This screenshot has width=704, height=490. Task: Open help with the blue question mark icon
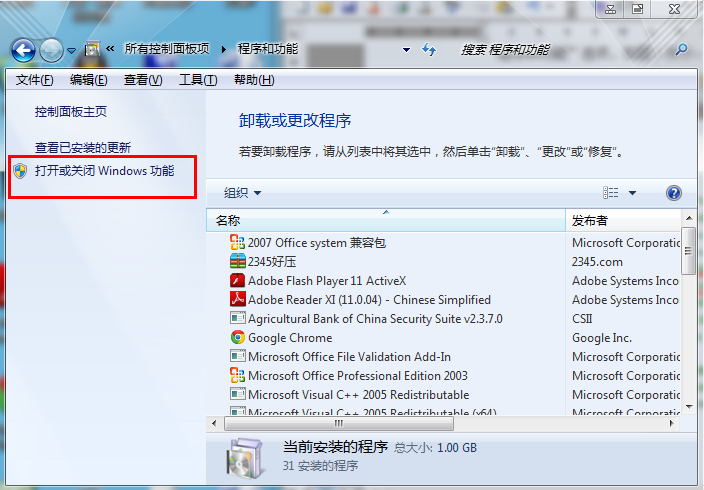(673, 193)
